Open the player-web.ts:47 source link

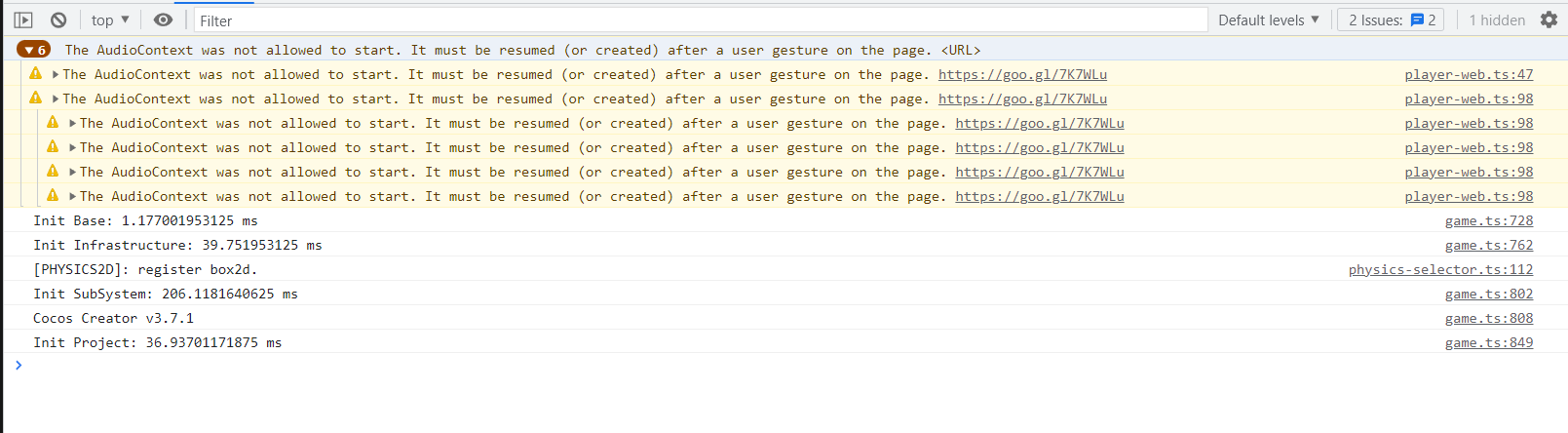(x=1469, y=74)
